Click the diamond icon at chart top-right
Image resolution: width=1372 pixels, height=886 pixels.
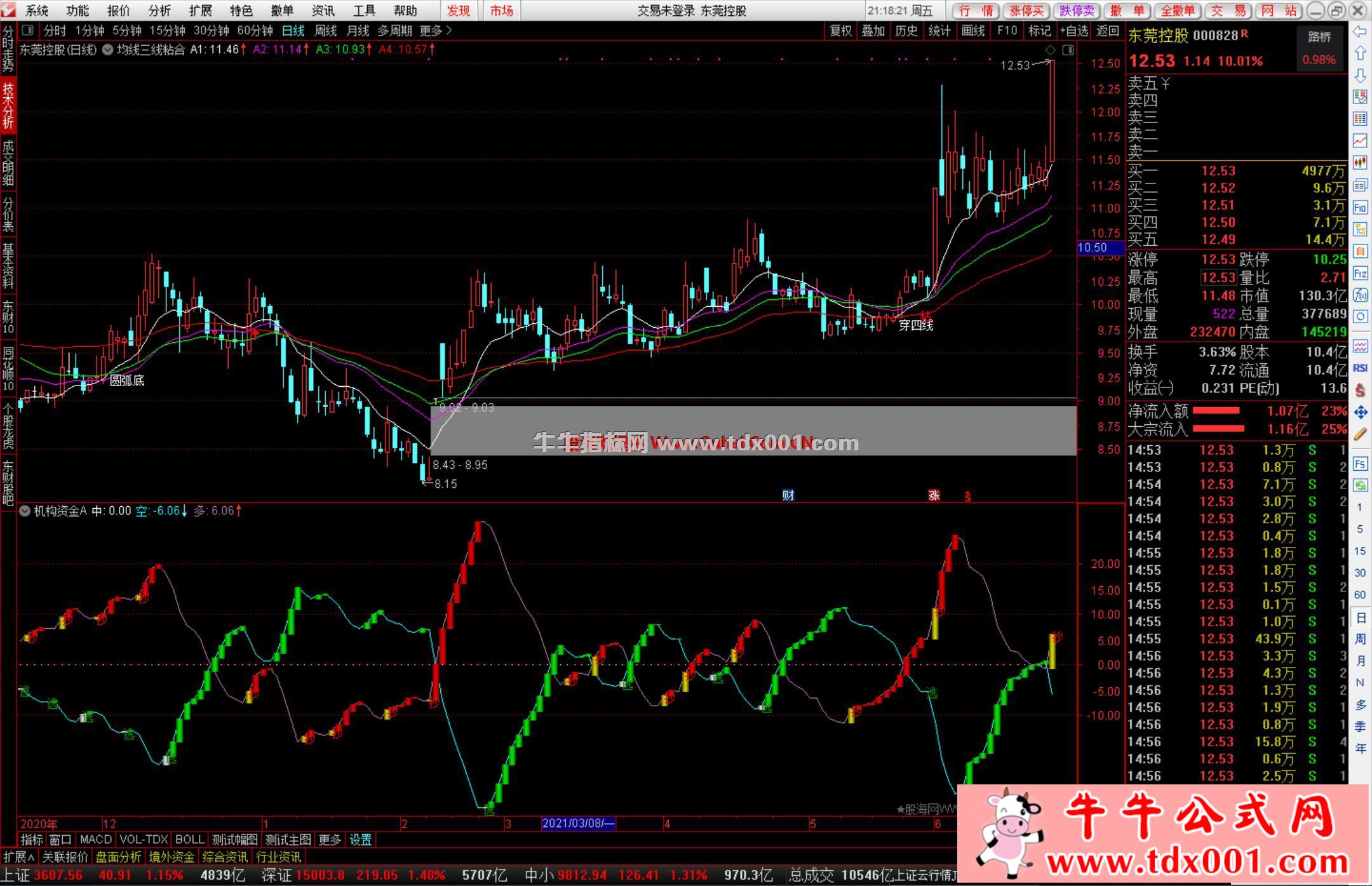click(x=1050, y=50)
